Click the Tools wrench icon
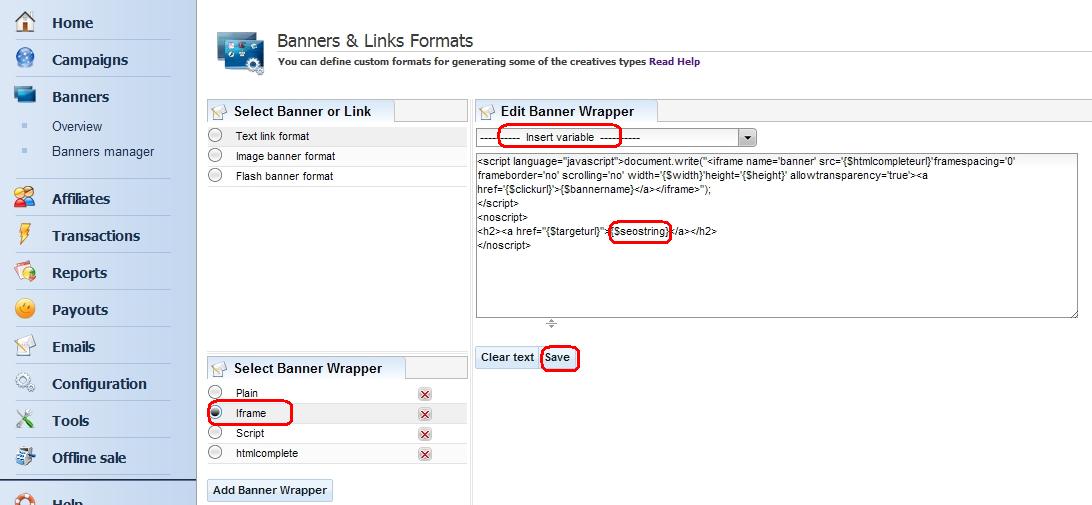Image resolution: width=1092 pixels, height=505 pixels. coord(25,420)
